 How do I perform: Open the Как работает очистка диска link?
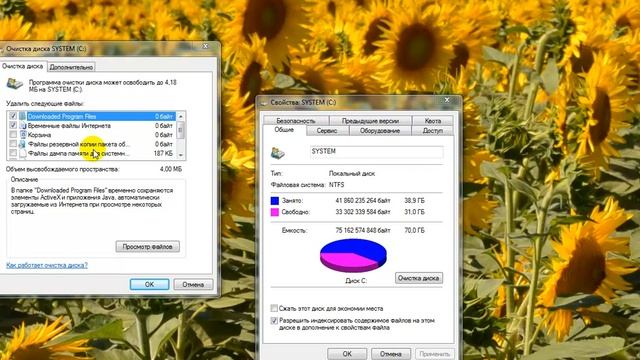point(47,265)
